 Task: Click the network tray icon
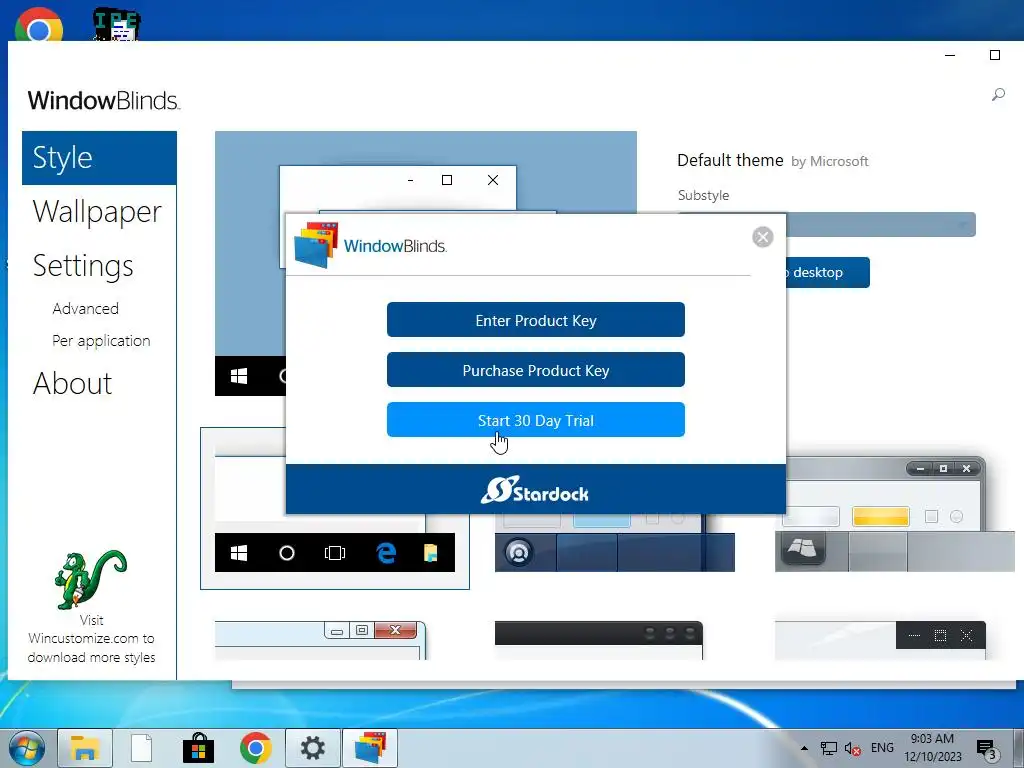click(829, 748)
